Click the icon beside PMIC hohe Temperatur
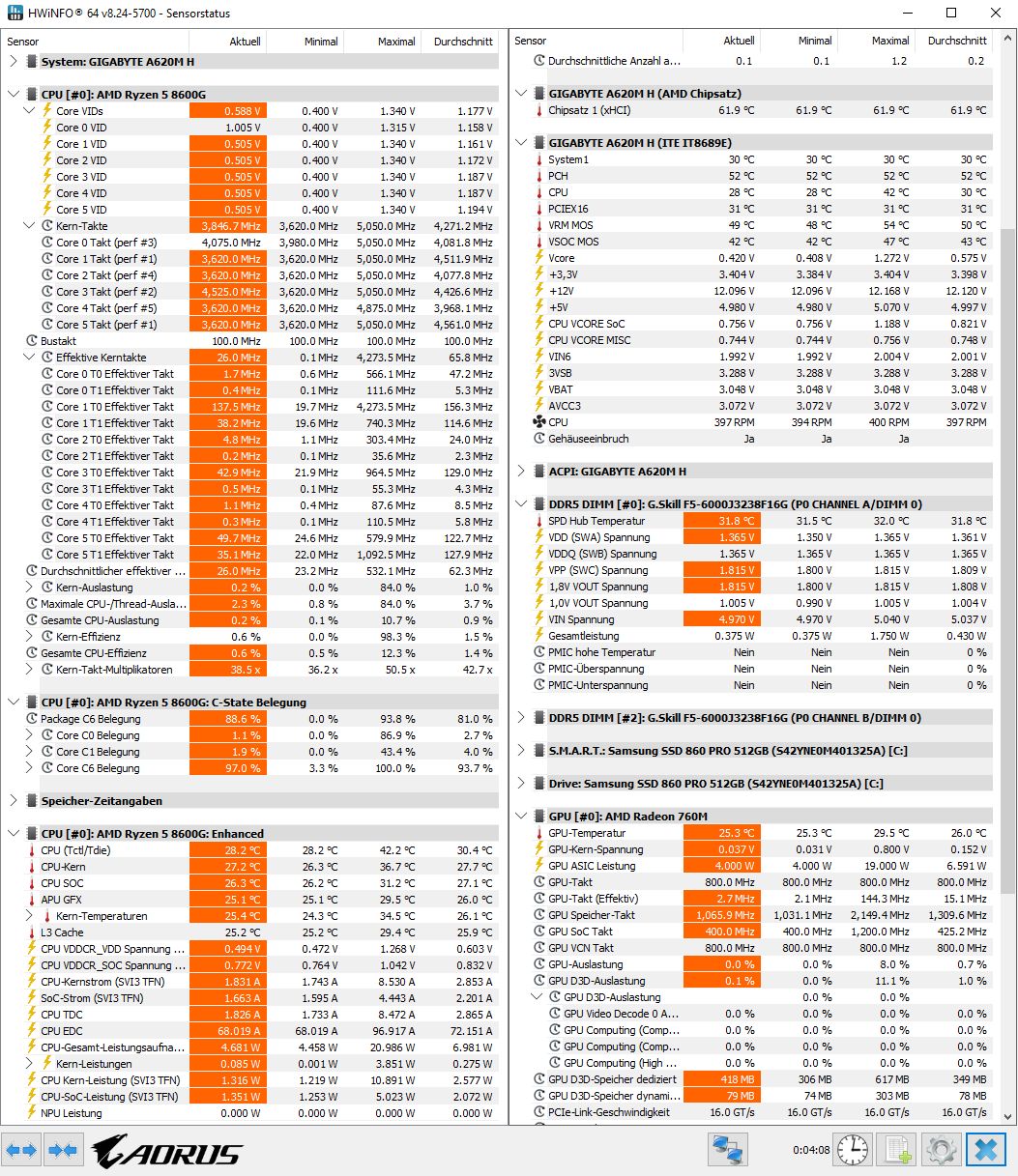1018x1176 pixels. coord(539,652)
